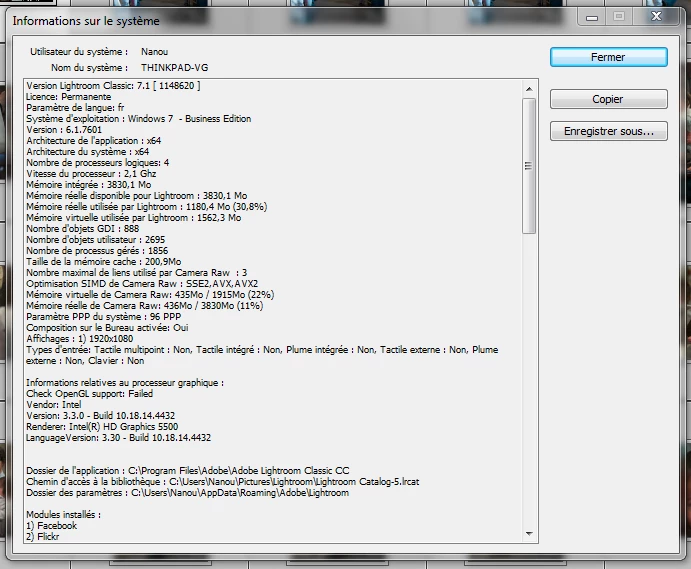Click the maximize window button
The image size is (691, 569).
[x=619, y=17]
